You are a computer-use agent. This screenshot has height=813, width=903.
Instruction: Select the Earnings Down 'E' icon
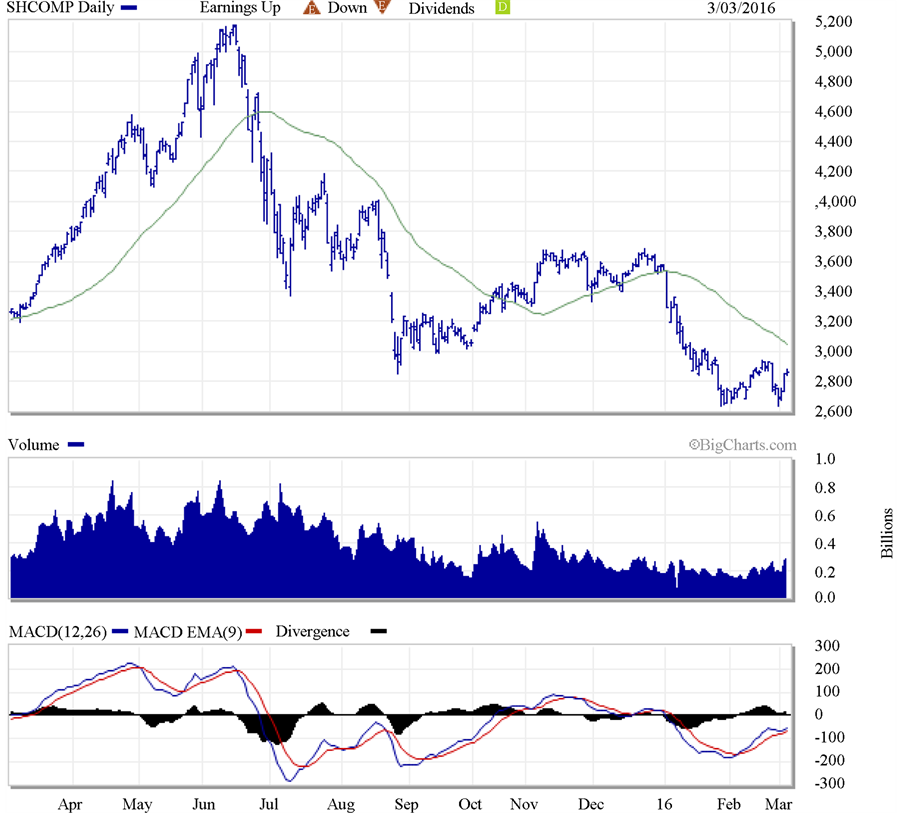point(381,8)
